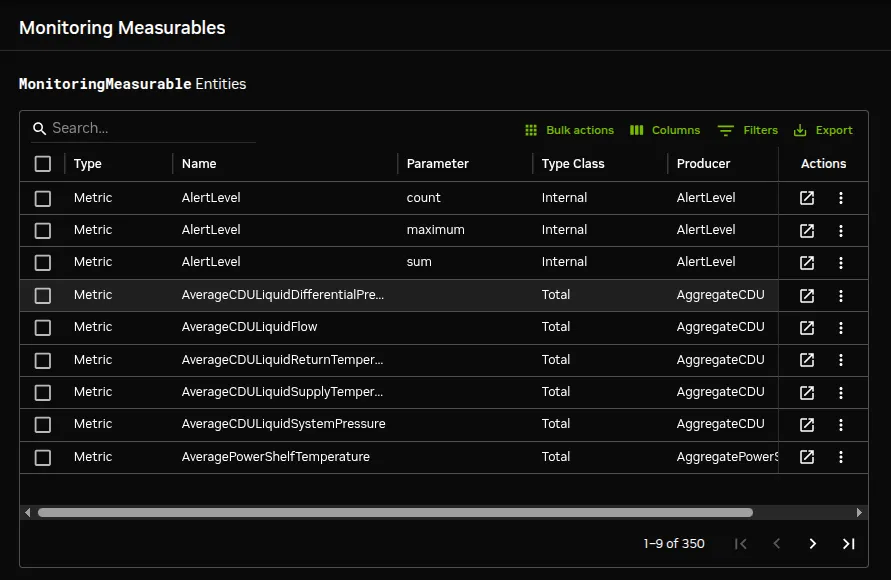The height and width of the screenshot is (580, 891).
Task: Select the AverageCDULiquidSupplyTemper... row checkbox
Action: pos(43,393)
